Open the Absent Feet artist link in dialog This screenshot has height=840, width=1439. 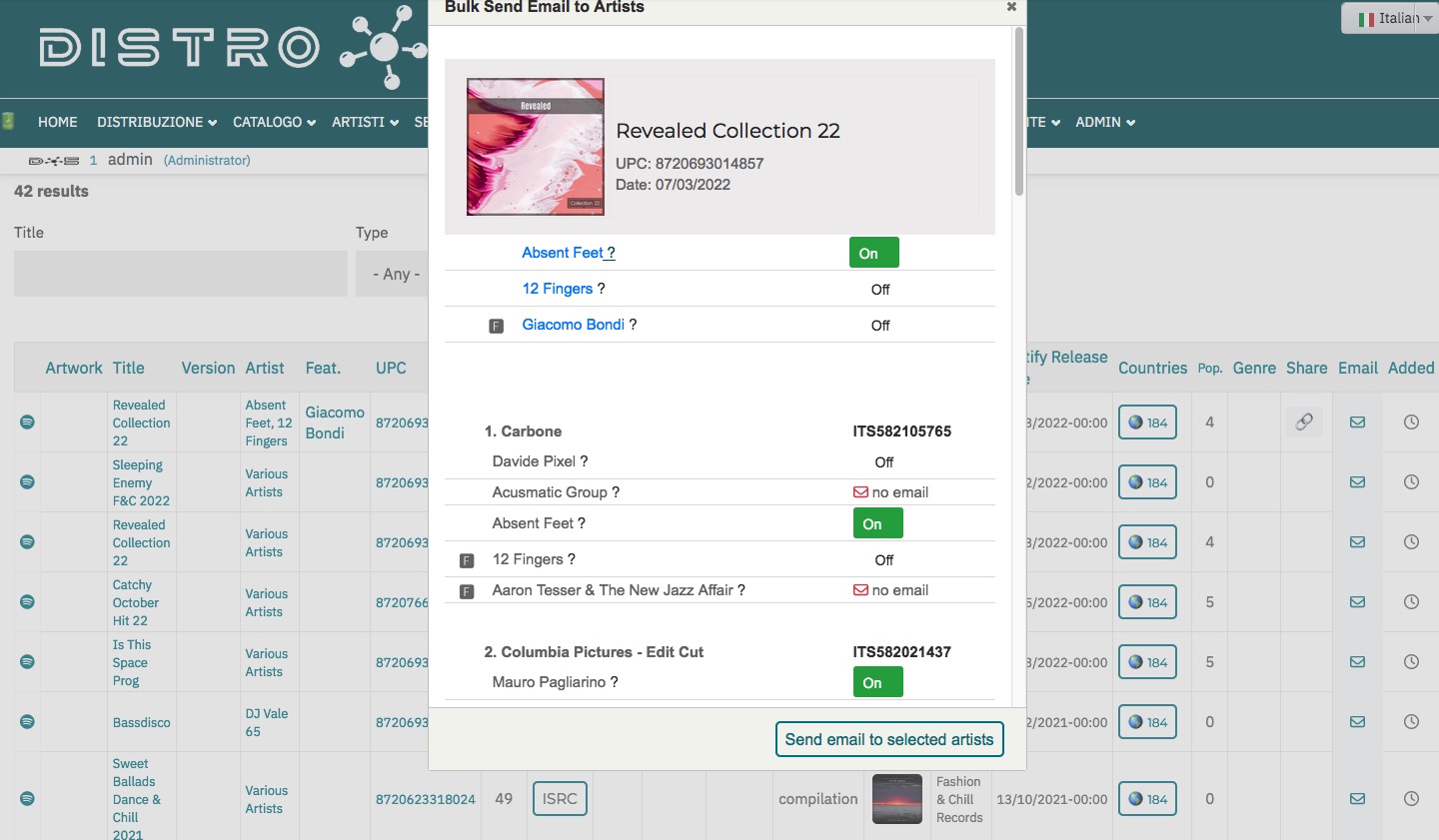(x=563, y=253)
